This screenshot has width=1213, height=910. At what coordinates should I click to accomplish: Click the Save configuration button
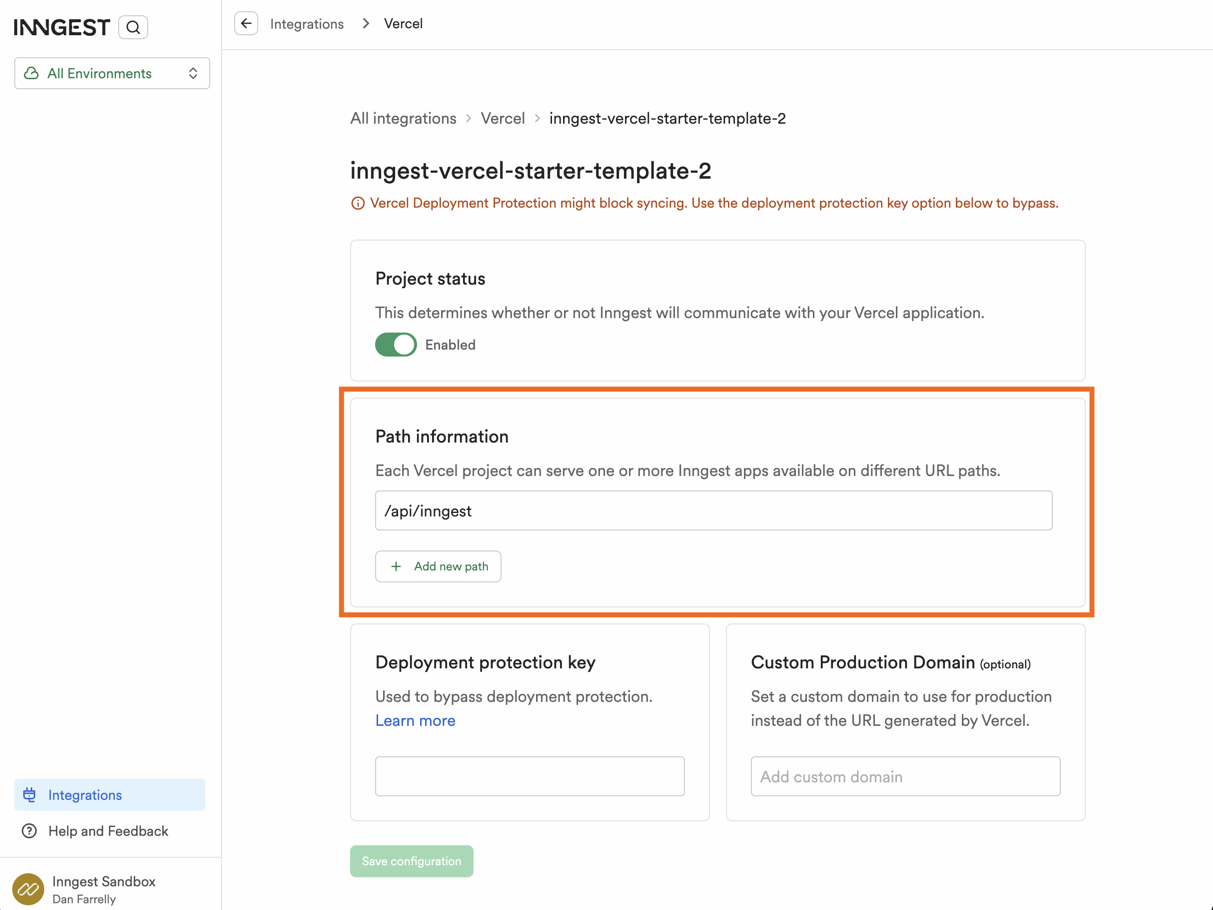411,861
